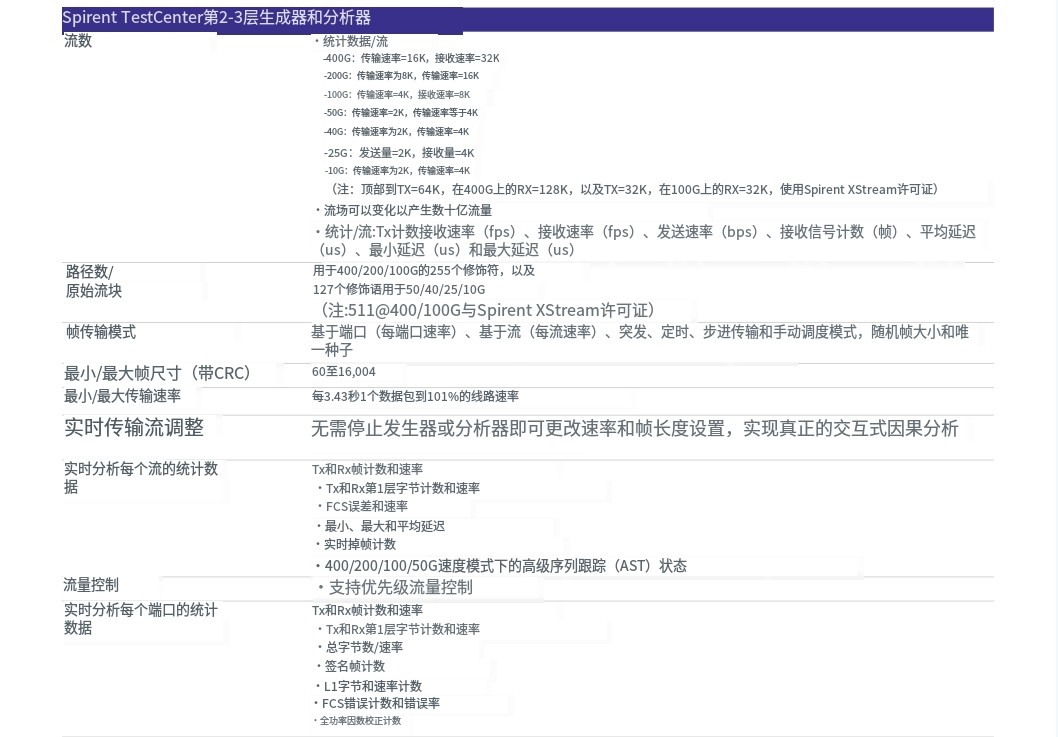Click the -25G 发送量=2K line

coord(399,153)
